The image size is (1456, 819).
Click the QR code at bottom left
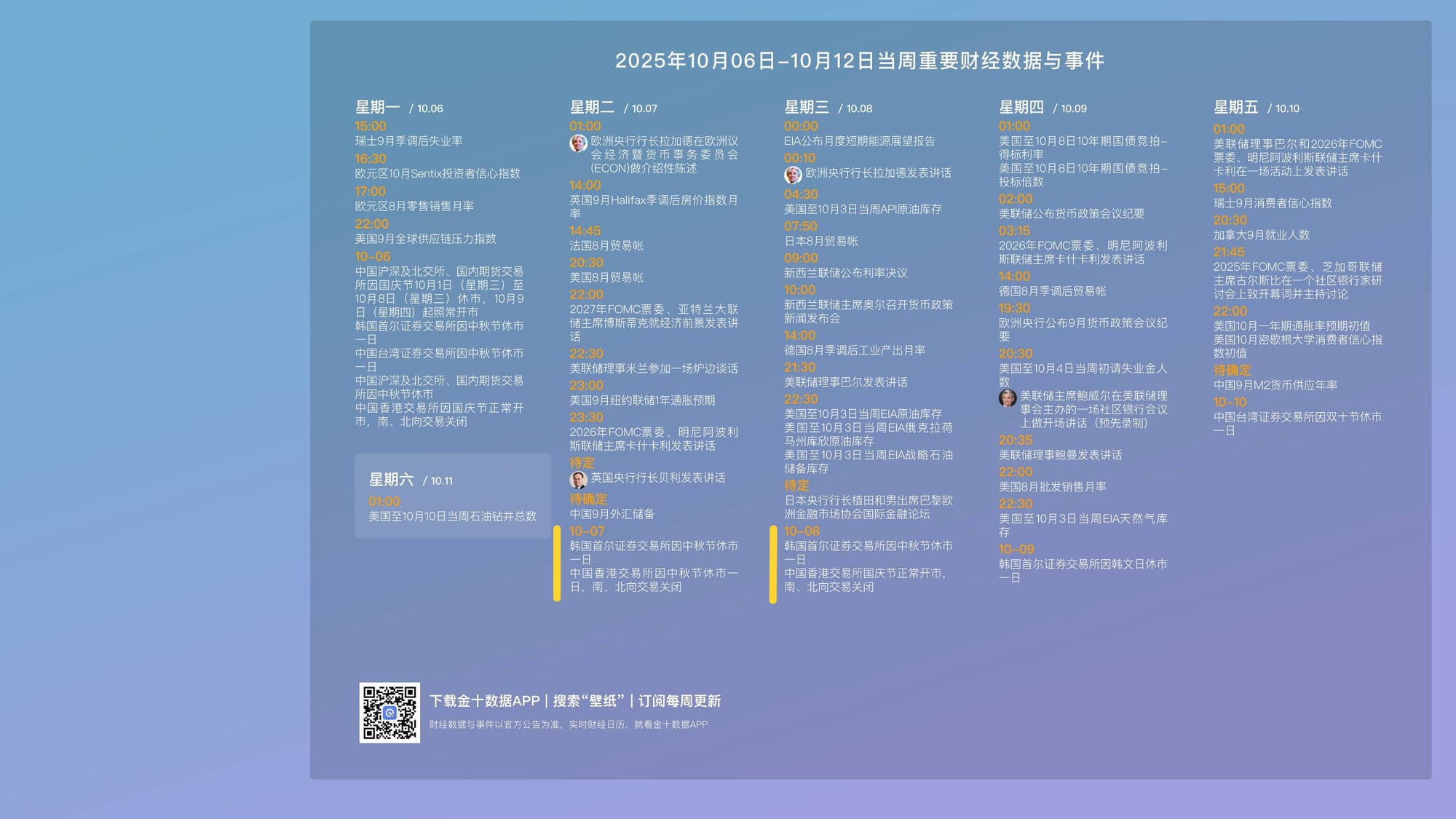tap(389, 712)
